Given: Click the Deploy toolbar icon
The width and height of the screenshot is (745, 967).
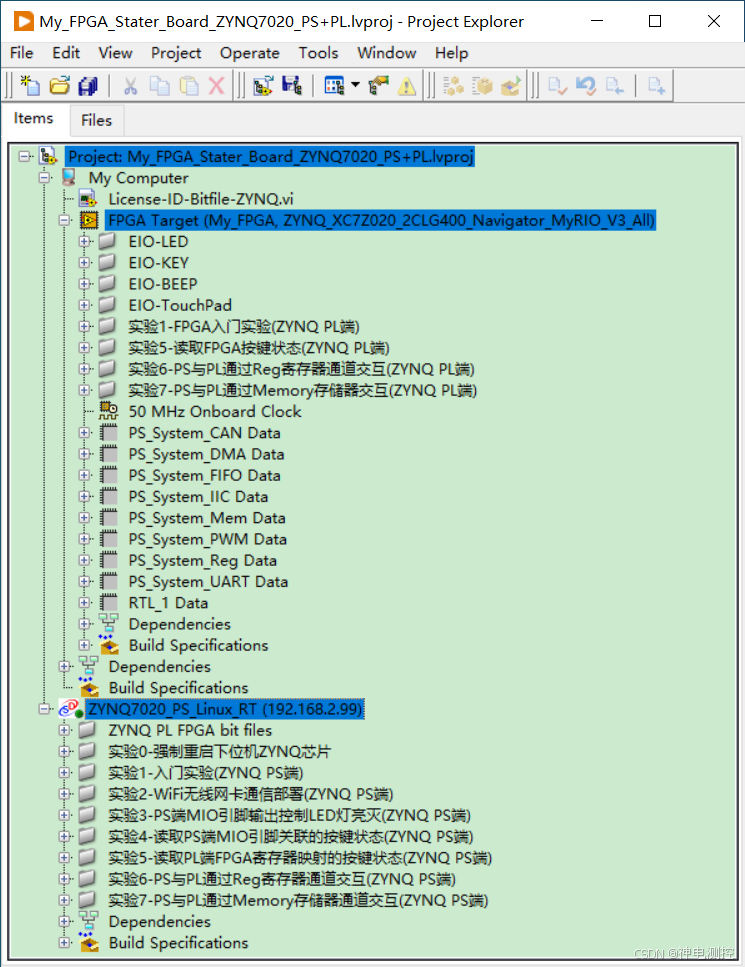Looking at the screenshot, I should [x=511, y=85].
